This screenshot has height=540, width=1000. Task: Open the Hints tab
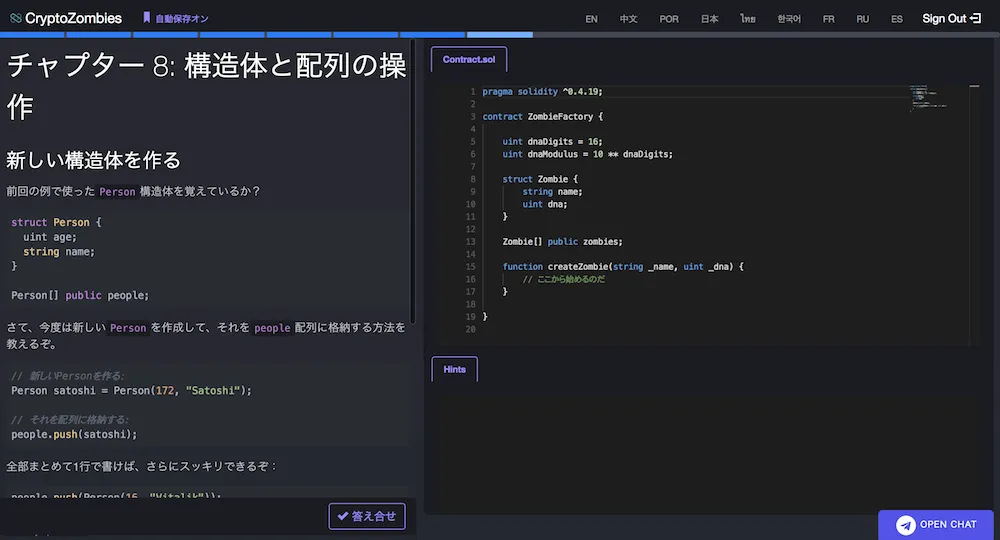[454, 369]
